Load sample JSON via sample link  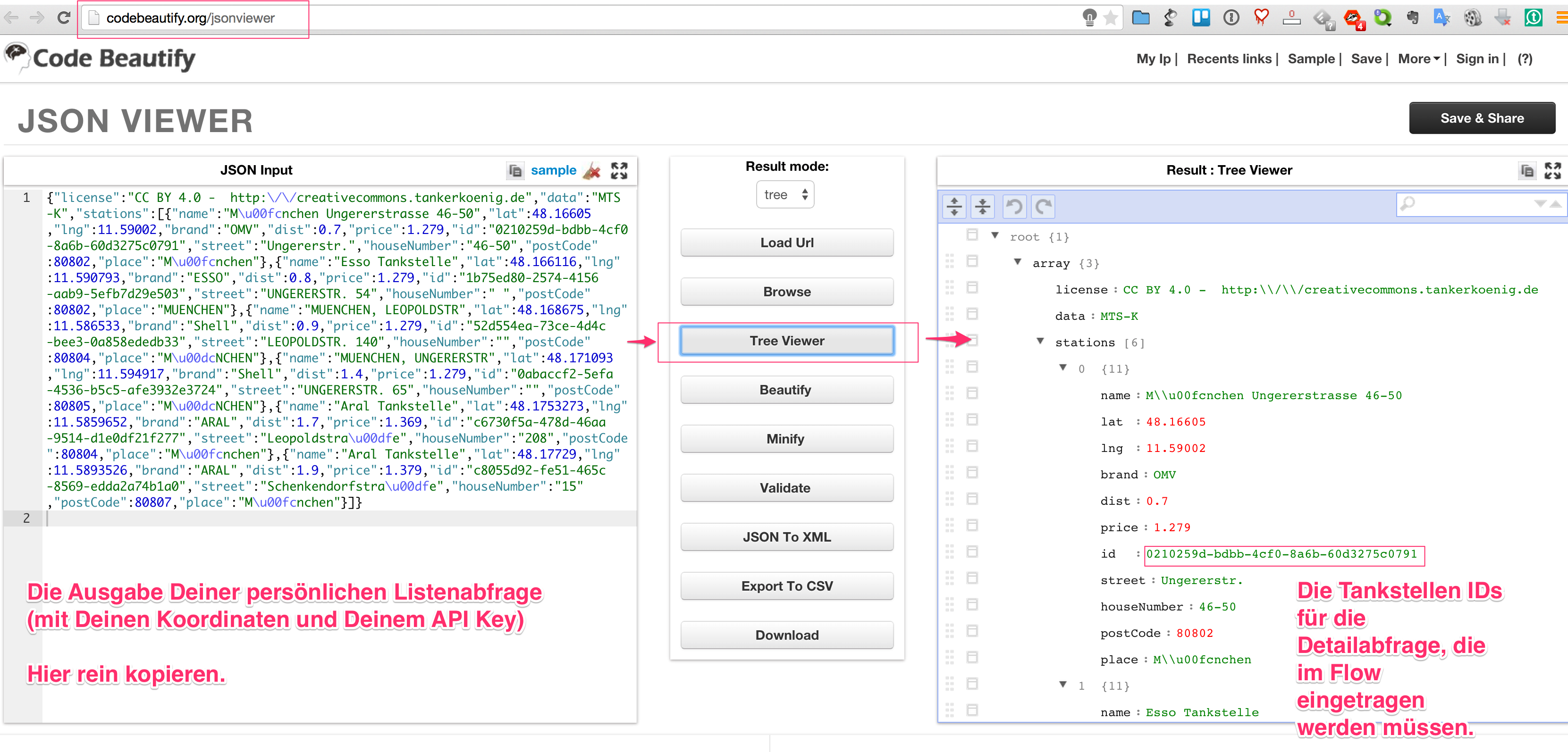(x=553, y=170)
